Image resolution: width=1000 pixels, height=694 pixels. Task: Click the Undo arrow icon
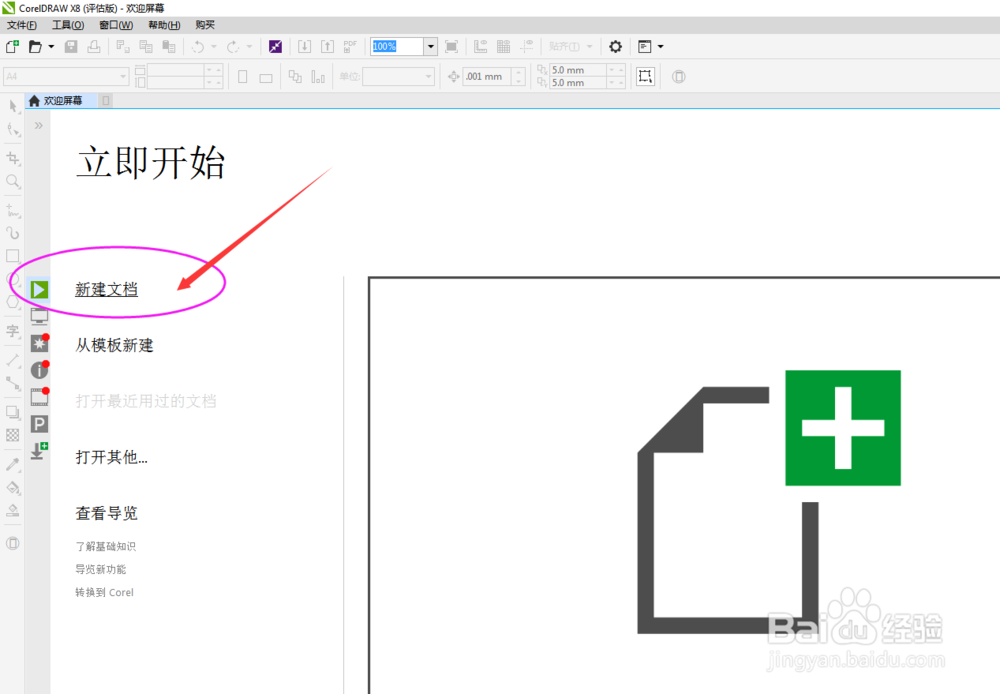(x=198, y=47)
